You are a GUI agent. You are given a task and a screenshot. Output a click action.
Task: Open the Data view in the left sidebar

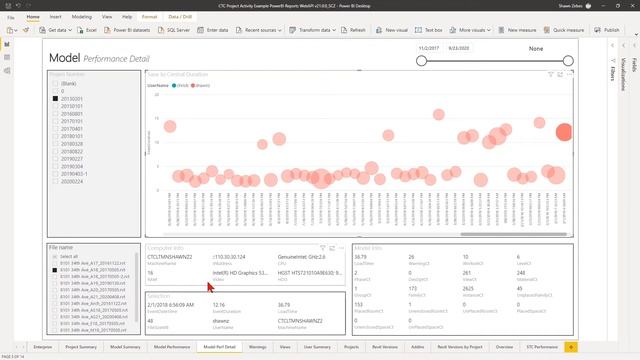coord(7,57)
